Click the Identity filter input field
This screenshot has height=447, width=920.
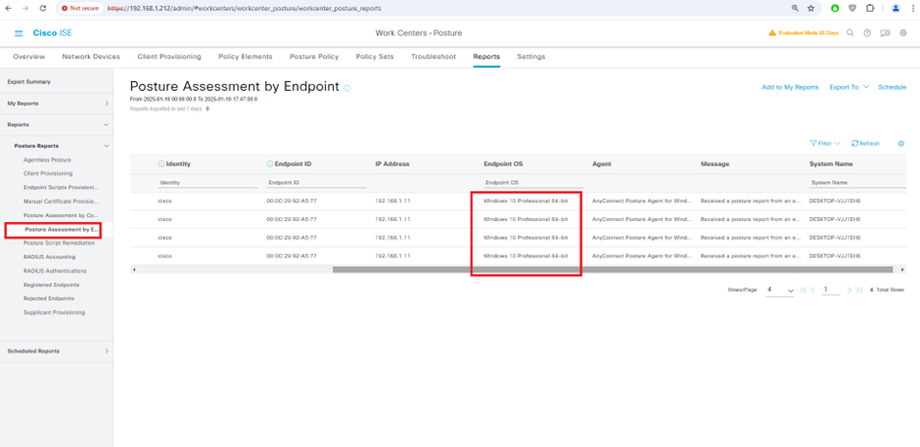[208, 183]
